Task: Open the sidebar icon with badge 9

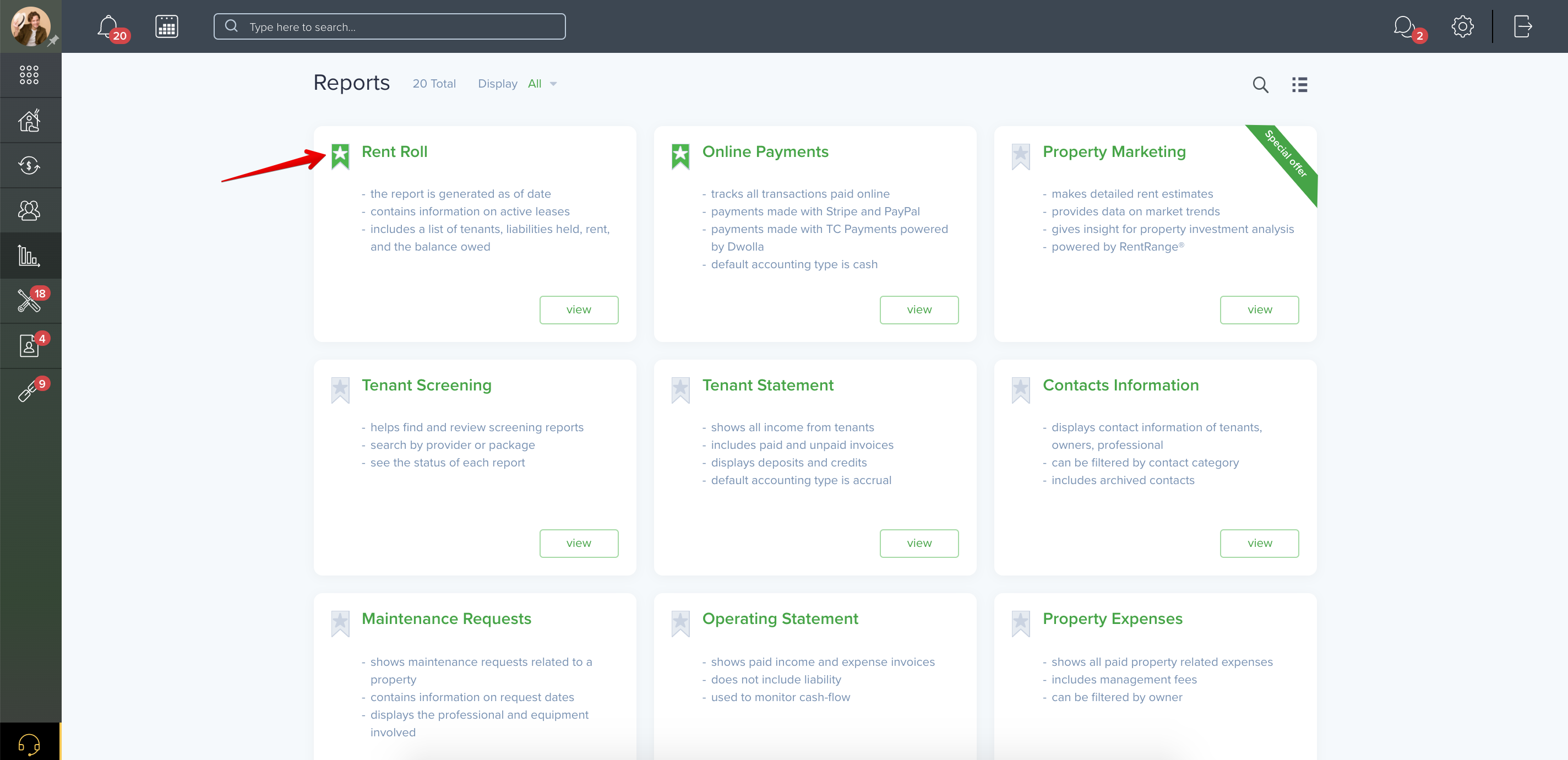Action: [x=29, y=390]
